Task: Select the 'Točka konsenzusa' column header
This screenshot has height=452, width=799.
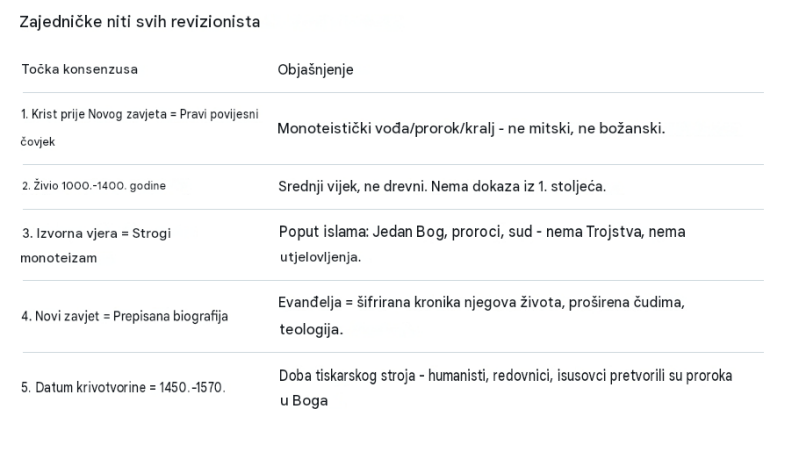Action: [x=79, y=69]
